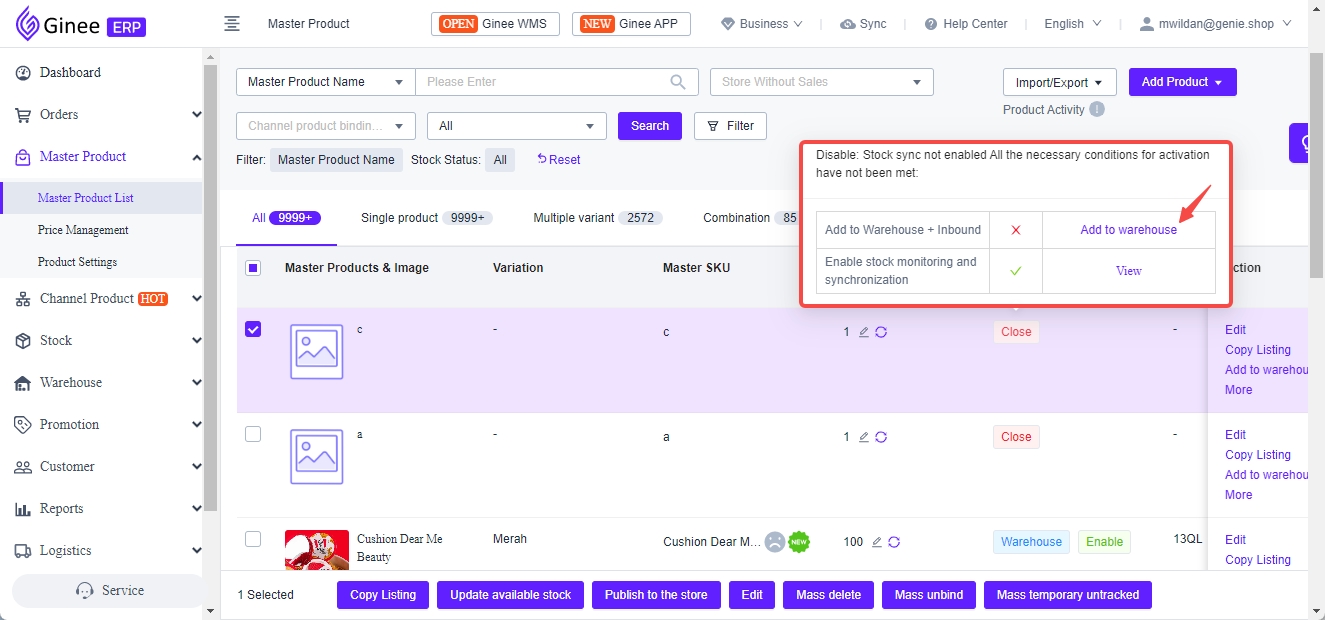Click the Reset filter link
The height and width of the screenshot is (620, 1325).
point(559,160)
